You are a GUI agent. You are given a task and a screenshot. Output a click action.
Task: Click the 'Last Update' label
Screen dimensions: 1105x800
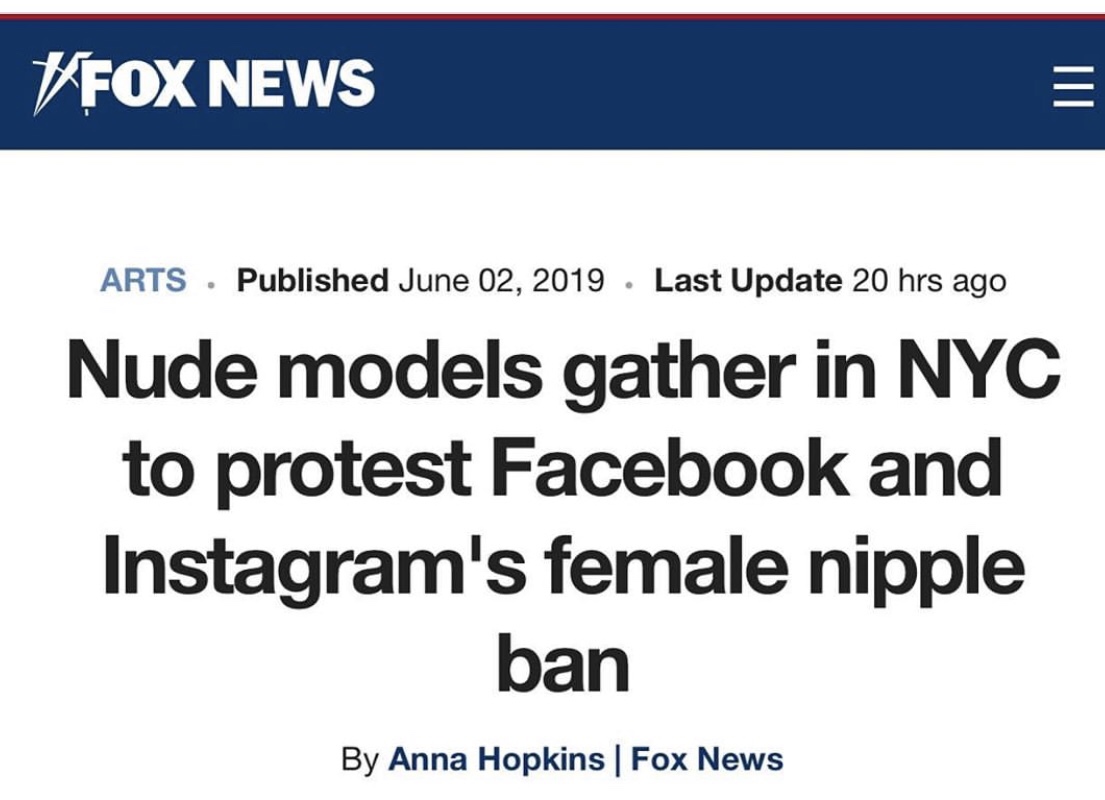click(x=747, y=281)
